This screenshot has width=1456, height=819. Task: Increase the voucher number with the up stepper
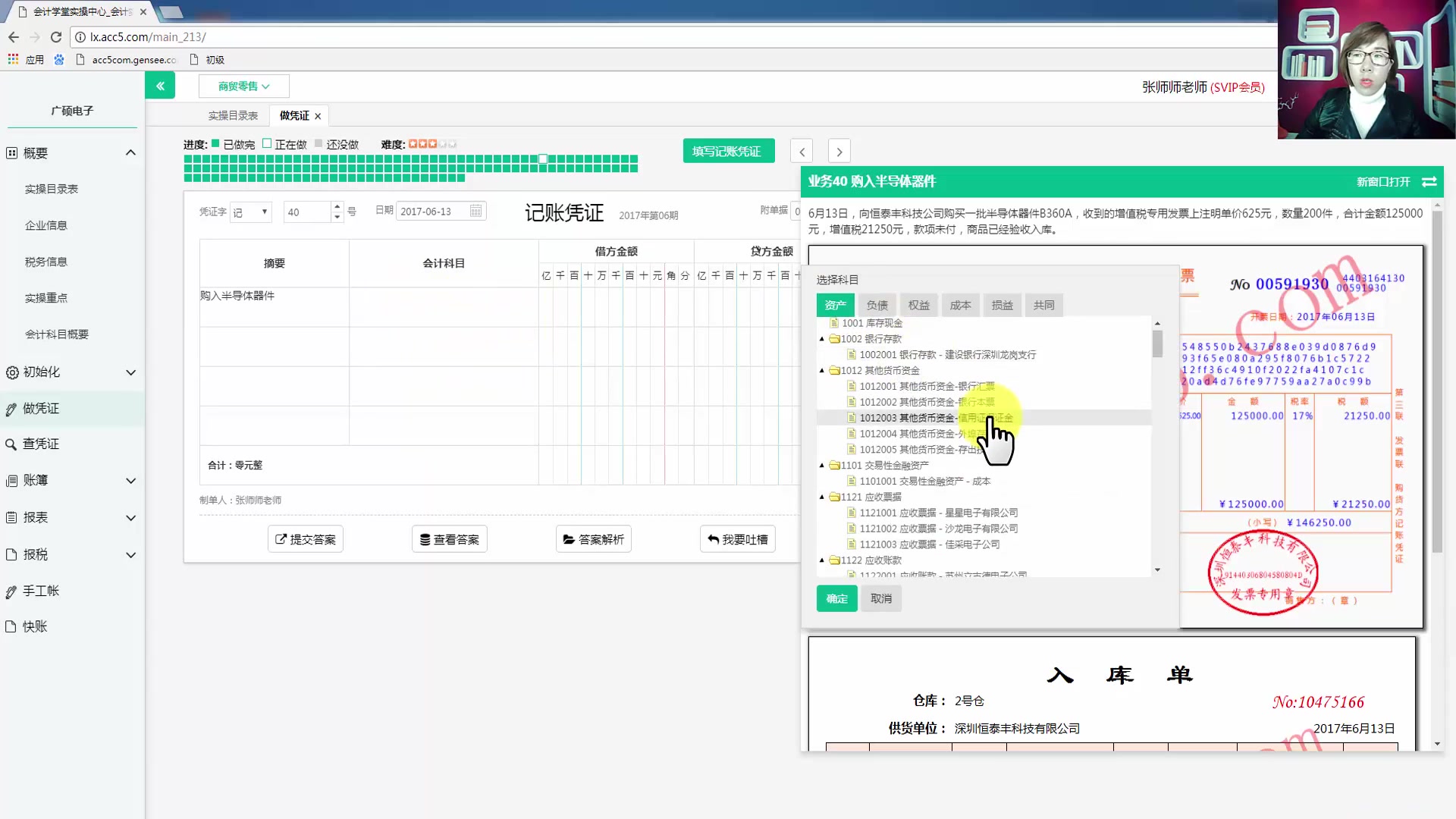click(337, 206)
